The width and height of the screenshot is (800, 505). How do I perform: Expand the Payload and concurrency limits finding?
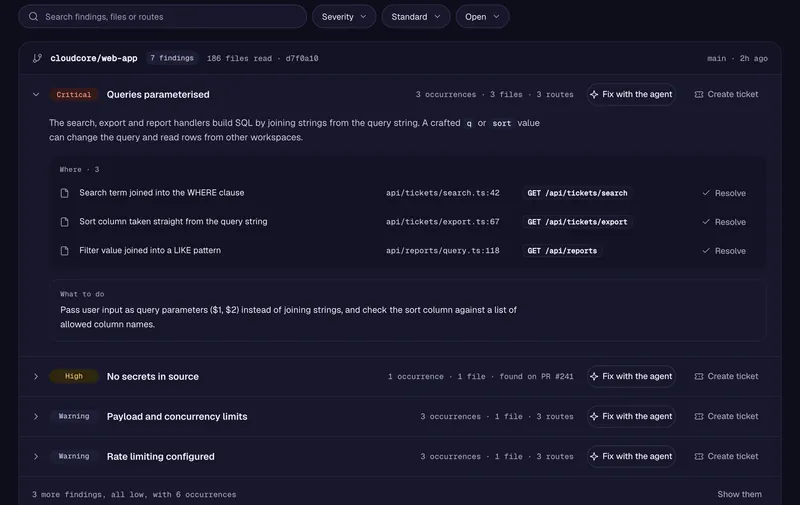[x=36, y=416]
